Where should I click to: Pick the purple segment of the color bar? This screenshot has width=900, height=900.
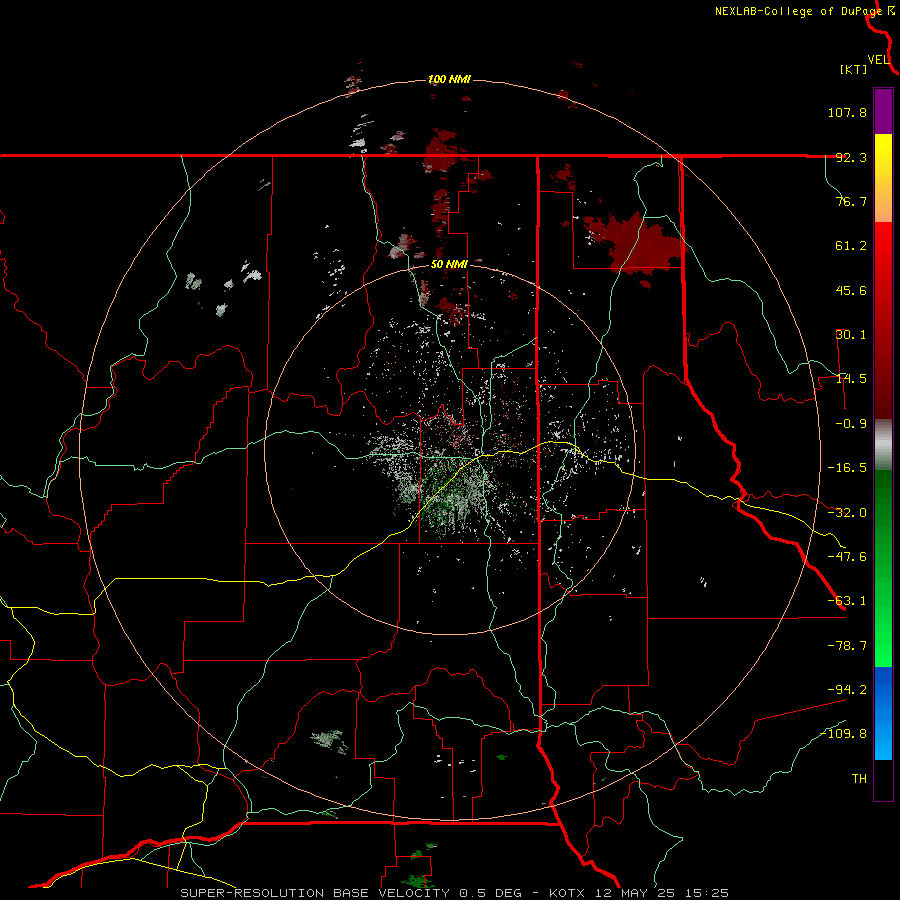883,111
